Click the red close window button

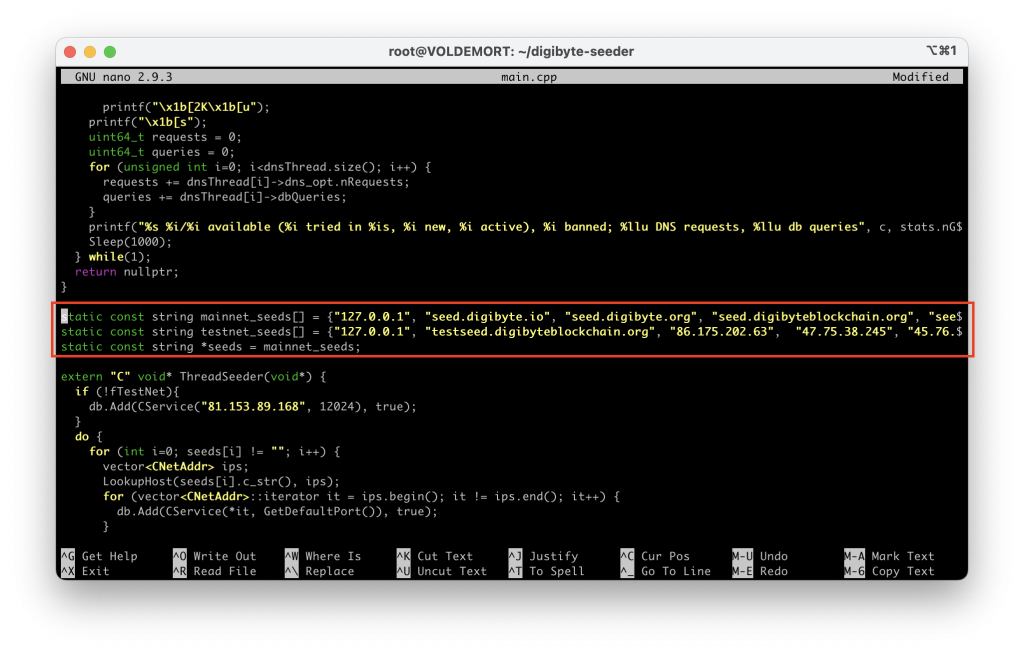[x=70, y=51]
